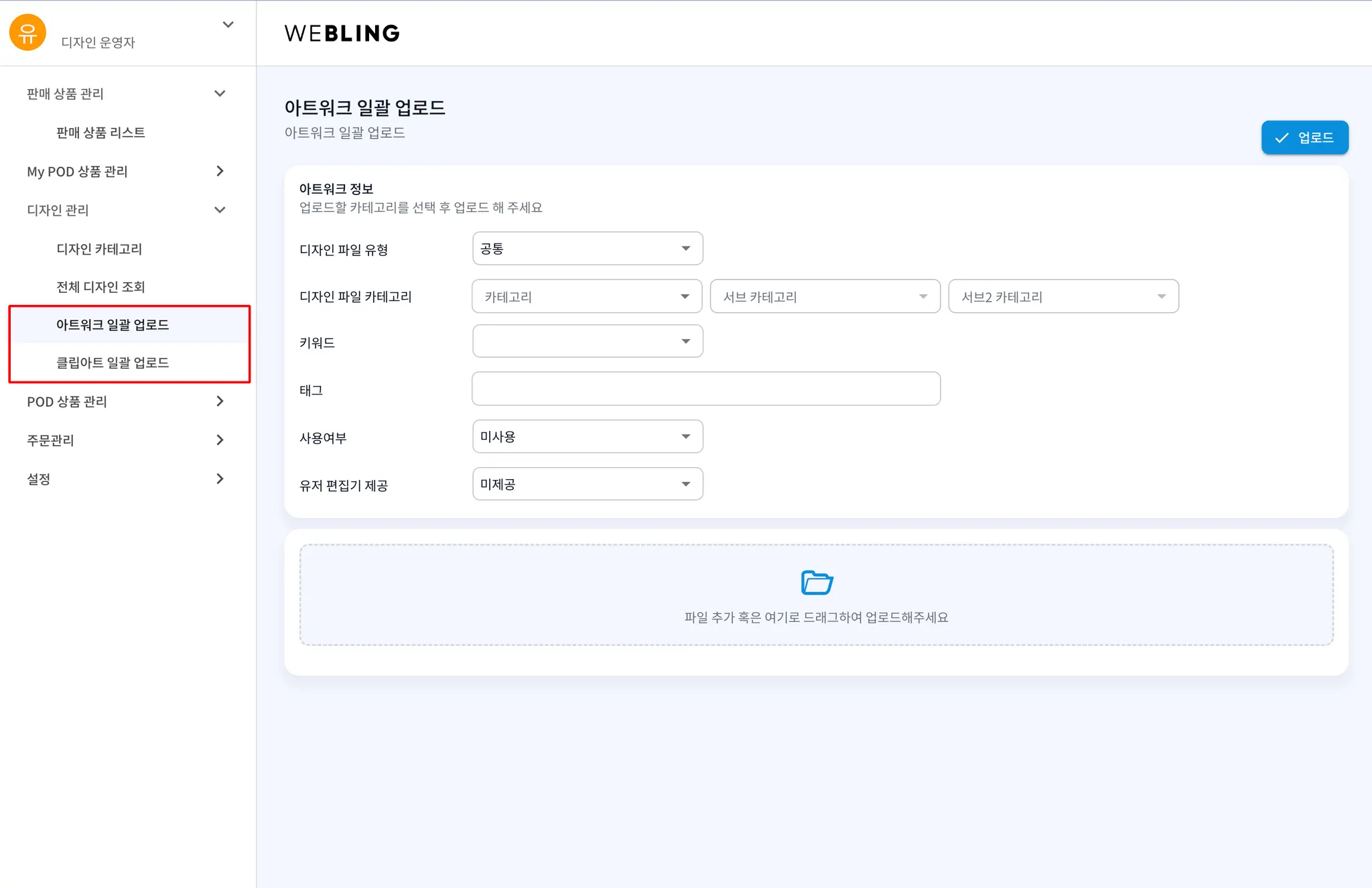Go to 클립아트 일괄 업로드 menu item
Image resolution: width=1372 pixels, height=888 pixels.
(113, 363)
